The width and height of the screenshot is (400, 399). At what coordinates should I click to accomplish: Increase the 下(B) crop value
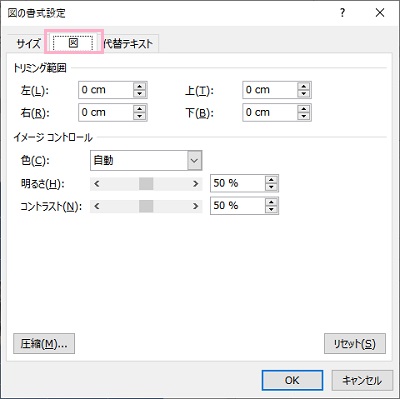[x=304, y=109]
